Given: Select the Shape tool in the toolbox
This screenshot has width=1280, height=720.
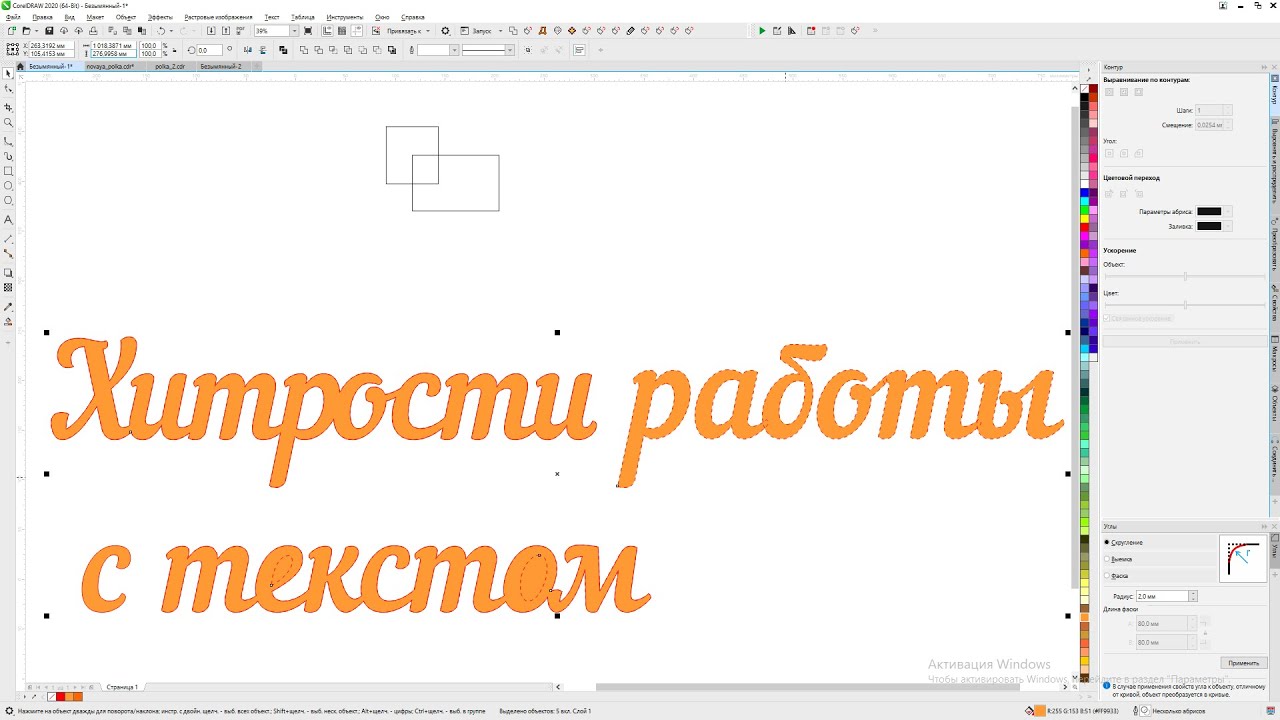Looking at the screenshot, I should coord(9,90).
